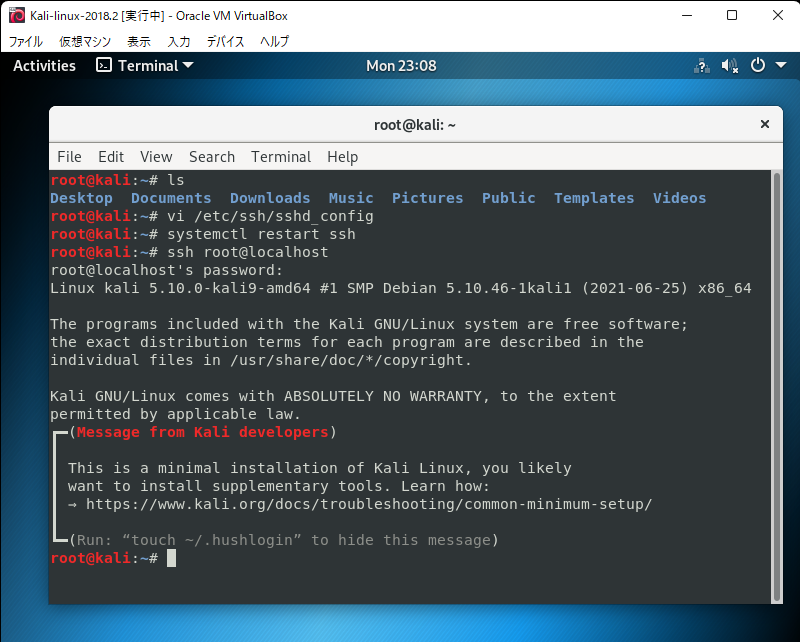Screen dimensions: 800x642
Task: Click the muted volume icon
Action: click(730, 66)
